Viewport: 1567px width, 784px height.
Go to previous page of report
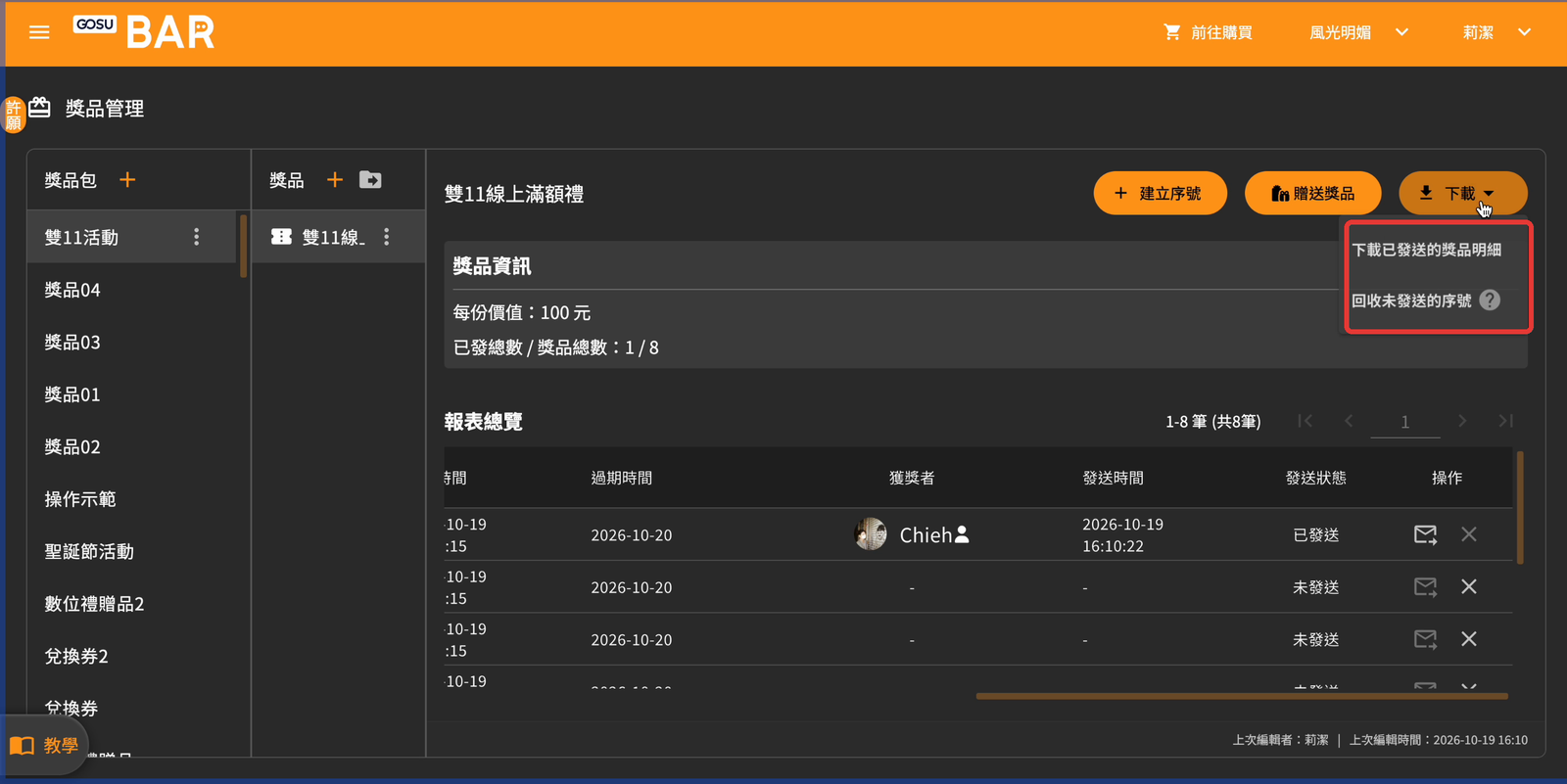[x=1349, y=421]
